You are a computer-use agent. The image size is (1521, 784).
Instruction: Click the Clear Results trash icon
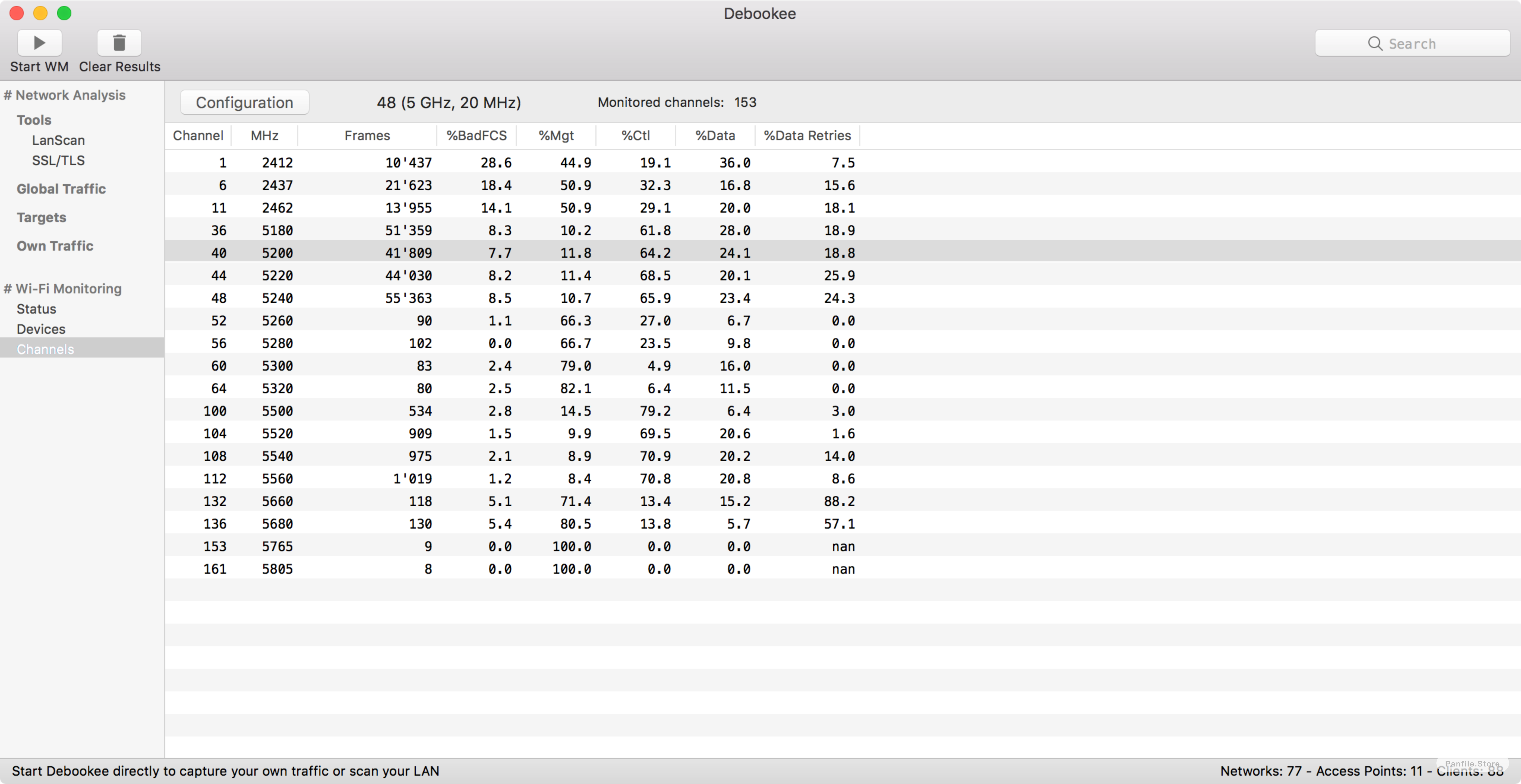[x=119, y=42]
